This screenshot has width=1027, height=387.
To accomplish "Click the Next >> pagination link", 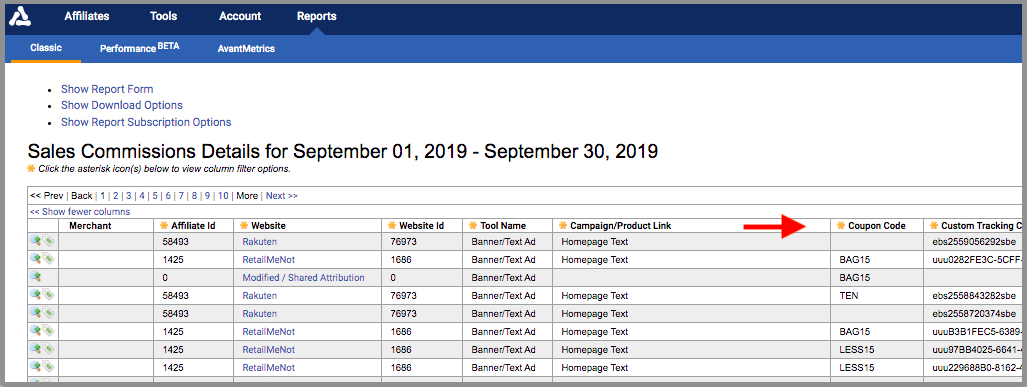I will 282,196.
